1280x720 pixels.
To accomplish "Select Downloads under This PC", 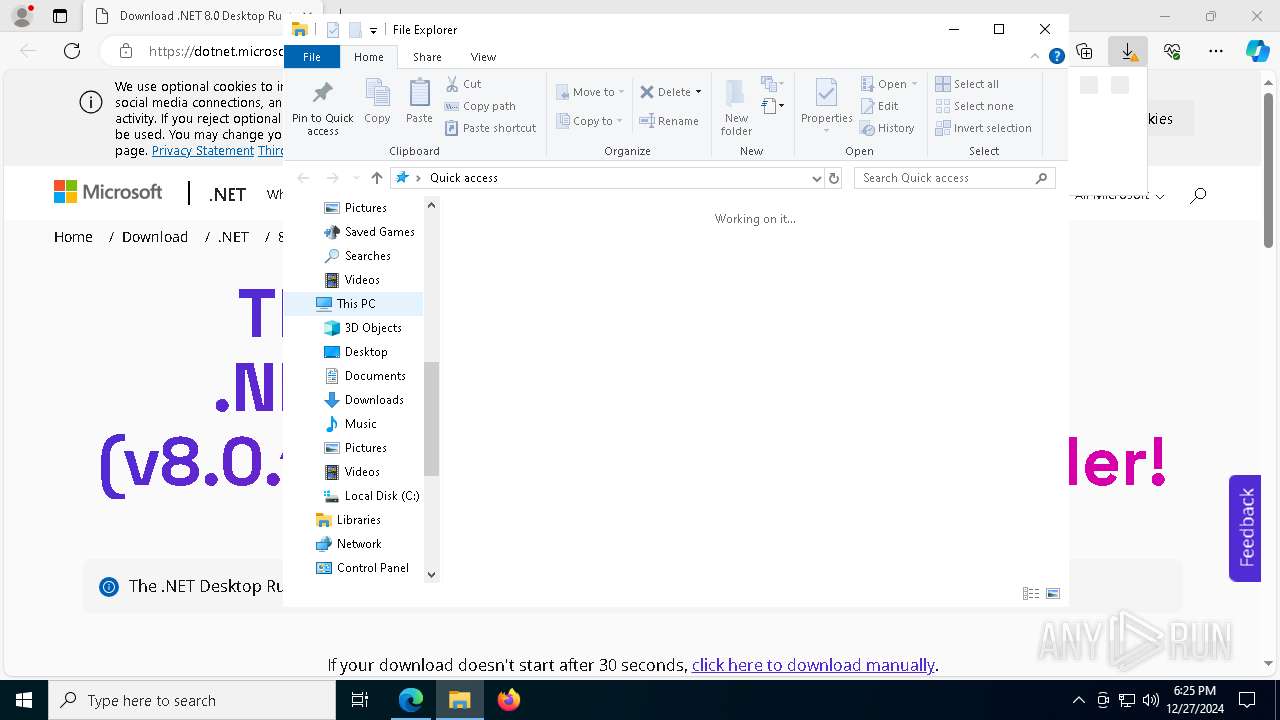I will (364, 400).
